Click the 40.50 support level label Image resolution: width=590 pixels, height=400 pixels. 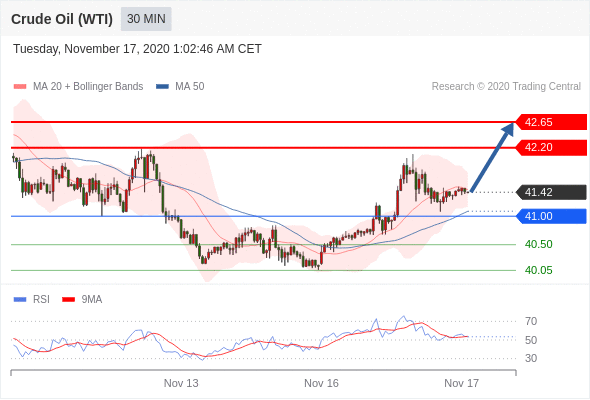[538, 245]
